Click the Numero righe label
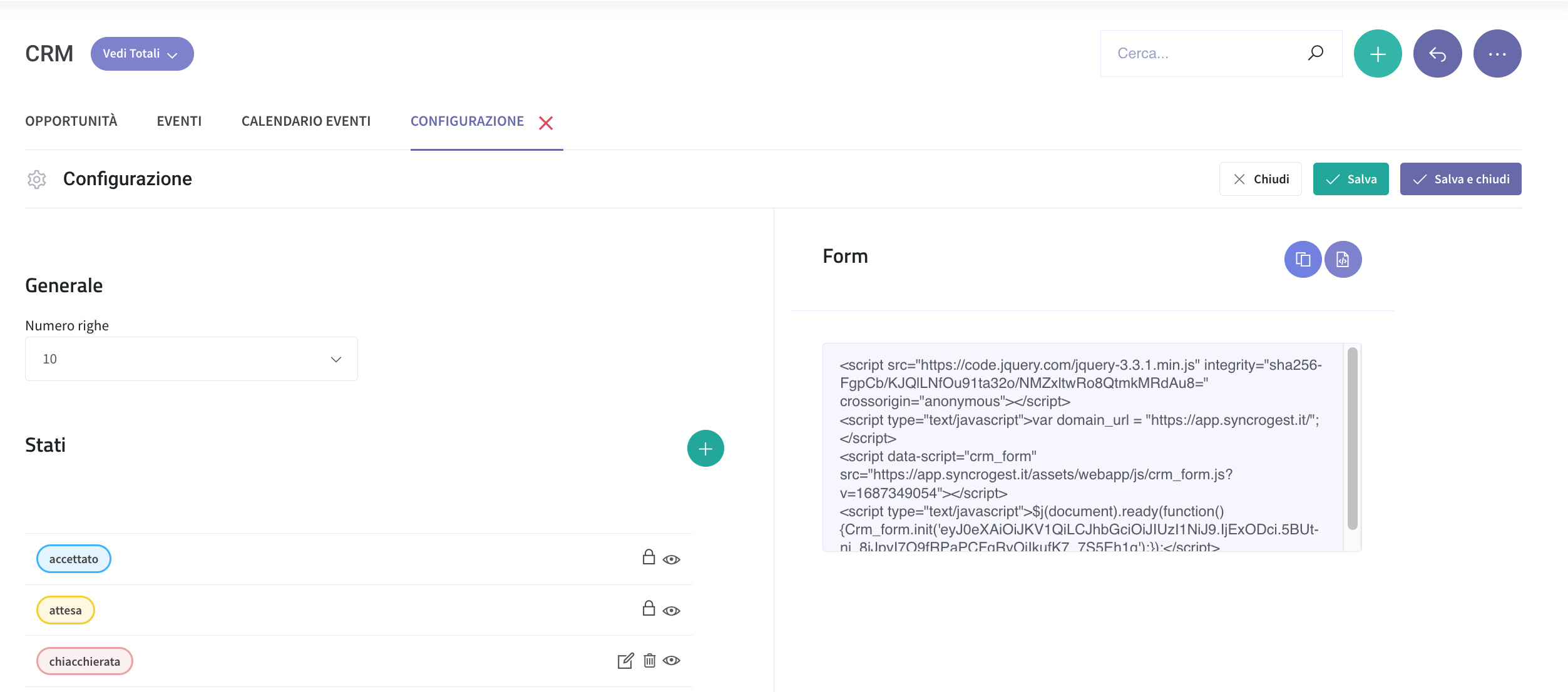The height and width of the screenshot is (692, 1568). (x=67, y=325)
